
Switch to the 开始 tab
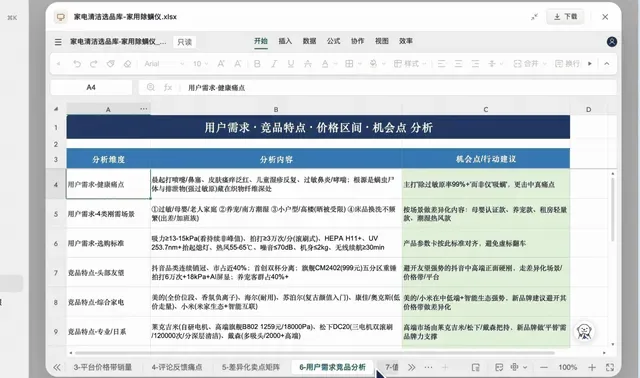click(261, 41)
